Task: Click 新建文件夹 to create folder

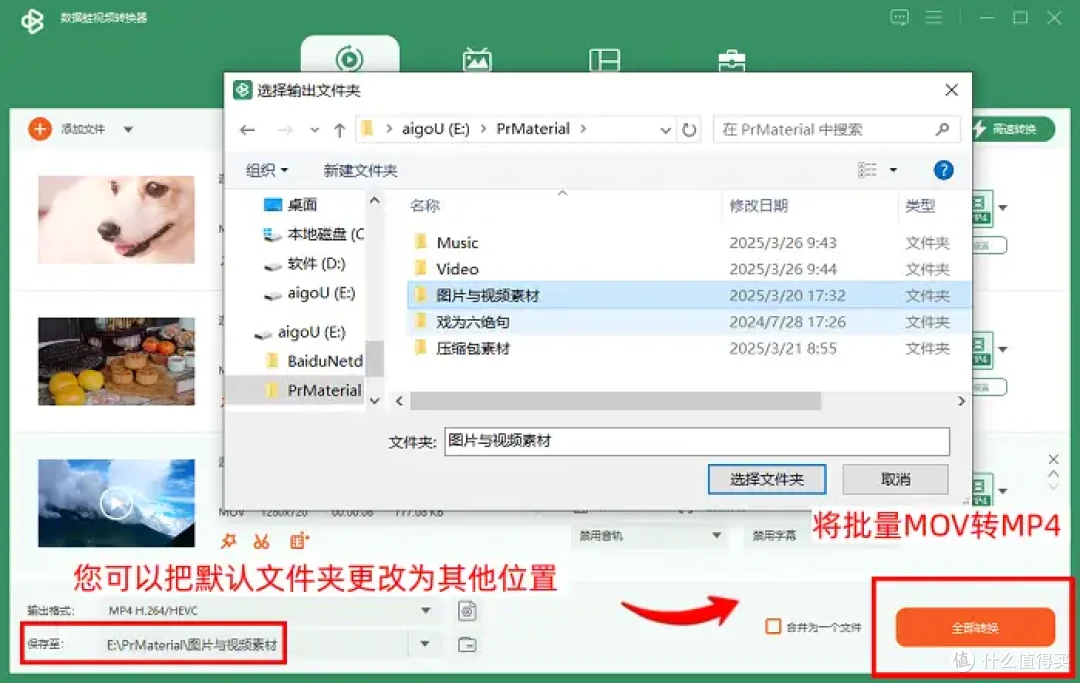Action: (x=360, y=170)
